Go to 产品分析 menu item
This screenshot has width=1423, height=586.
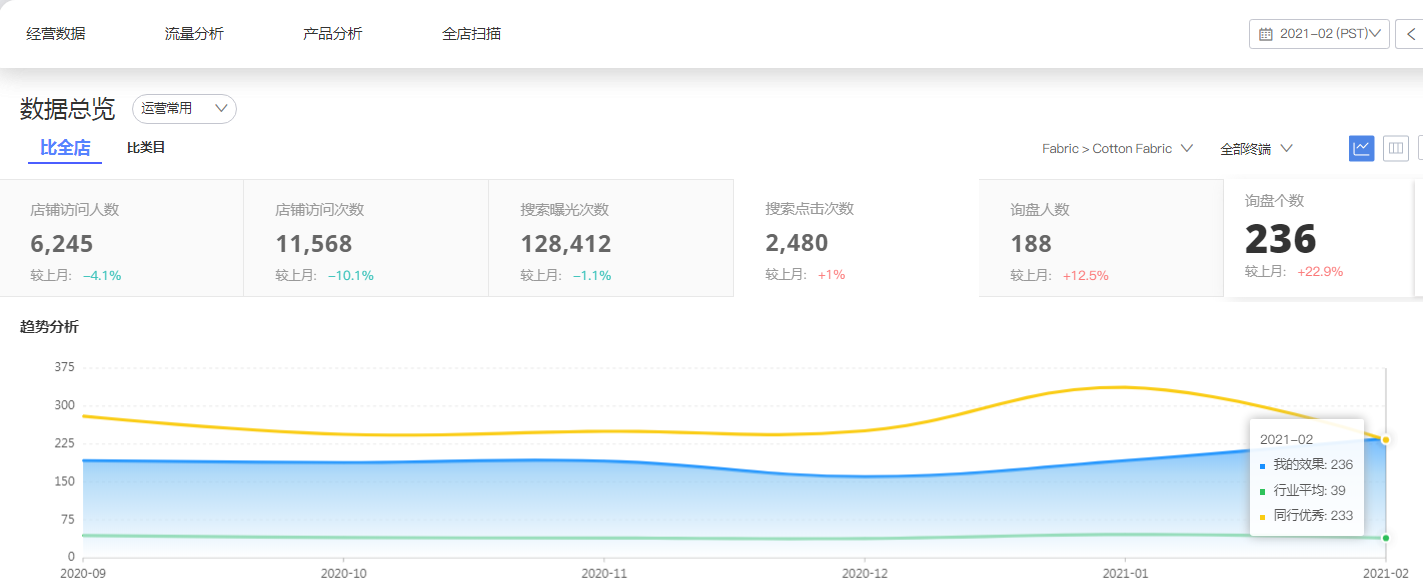(x=333, y=34)
